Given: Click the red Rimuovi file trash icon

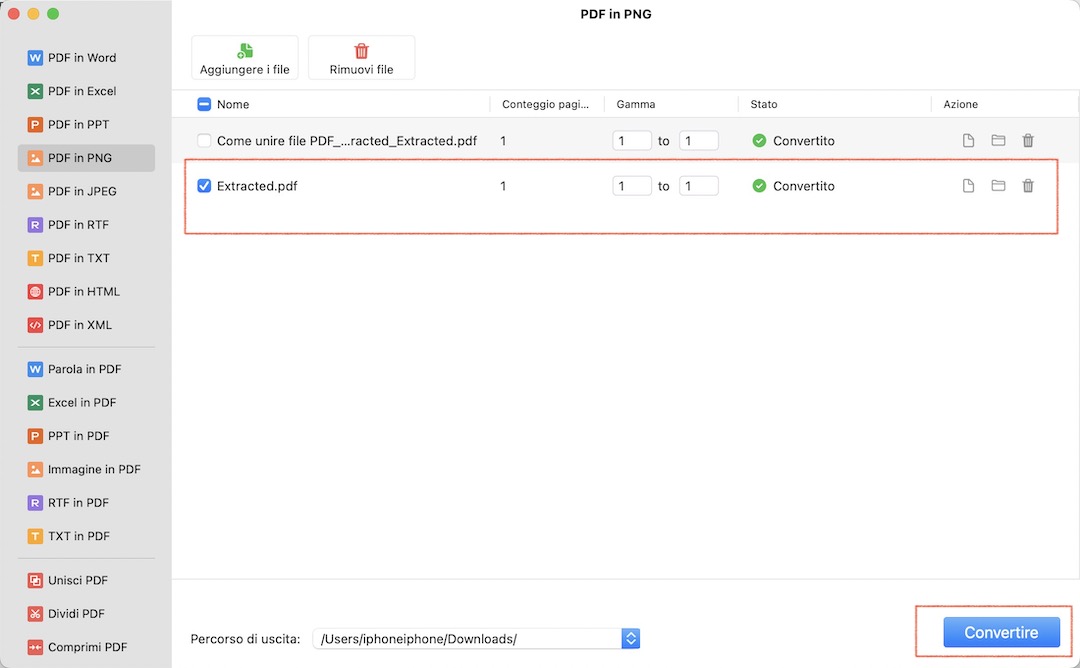Looking at the screenshot, I should pos(362,51).
